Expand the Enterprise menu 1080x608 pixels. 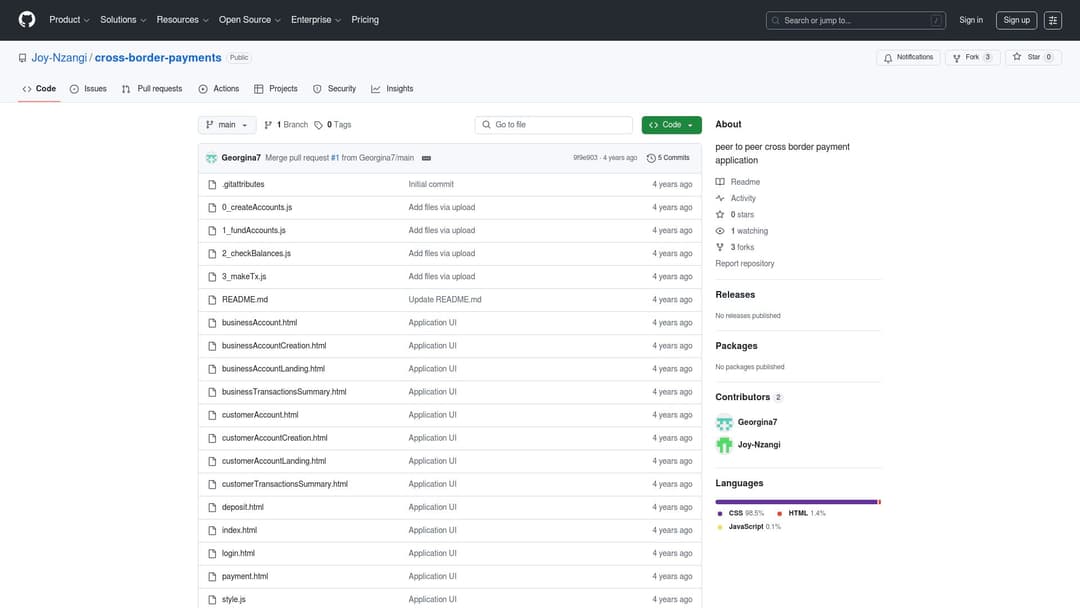(315, 20)
